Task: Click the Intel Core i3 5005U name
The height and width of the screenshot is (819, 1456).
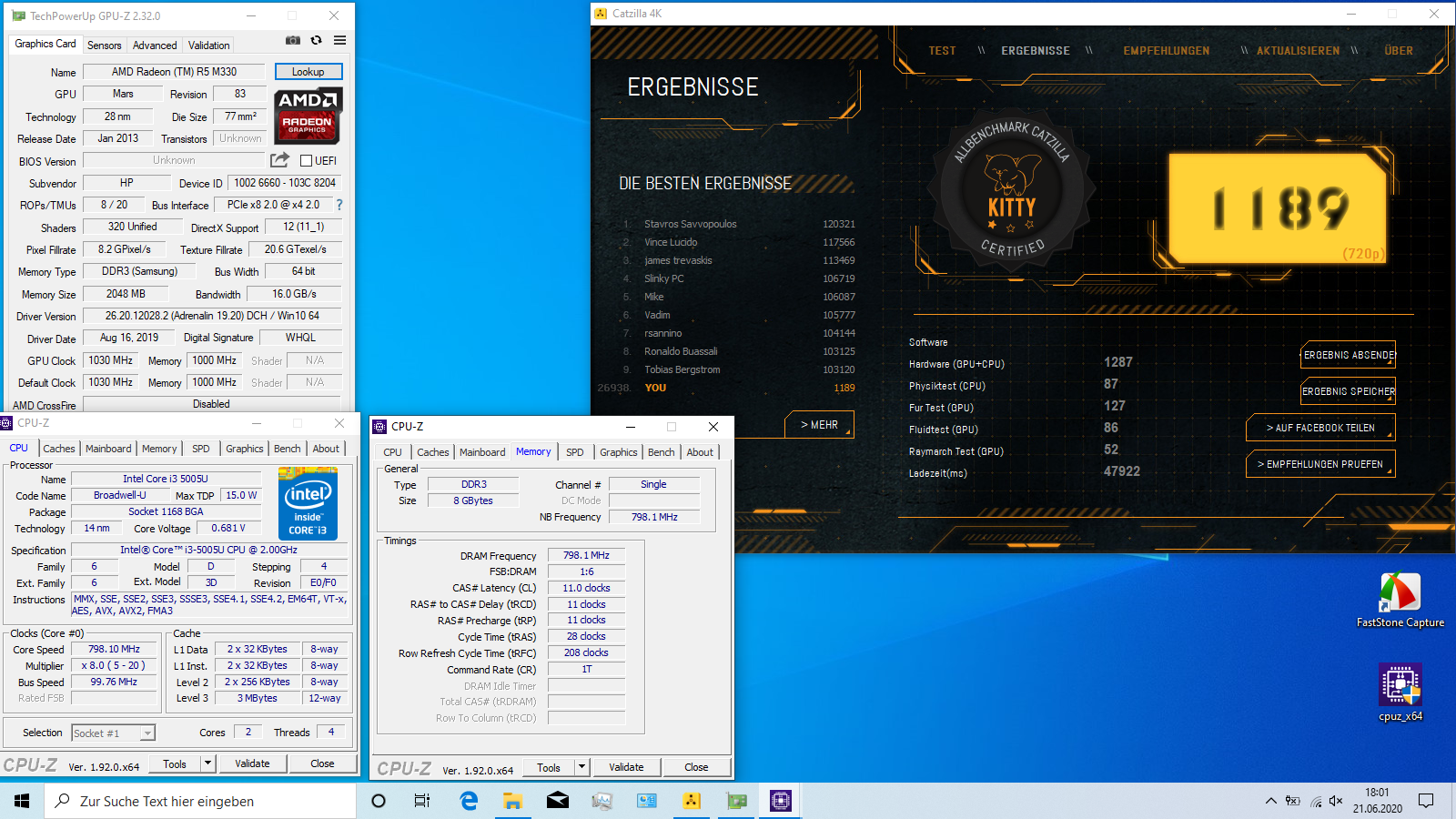Action: pyautogui.click(x=166, y=479)
